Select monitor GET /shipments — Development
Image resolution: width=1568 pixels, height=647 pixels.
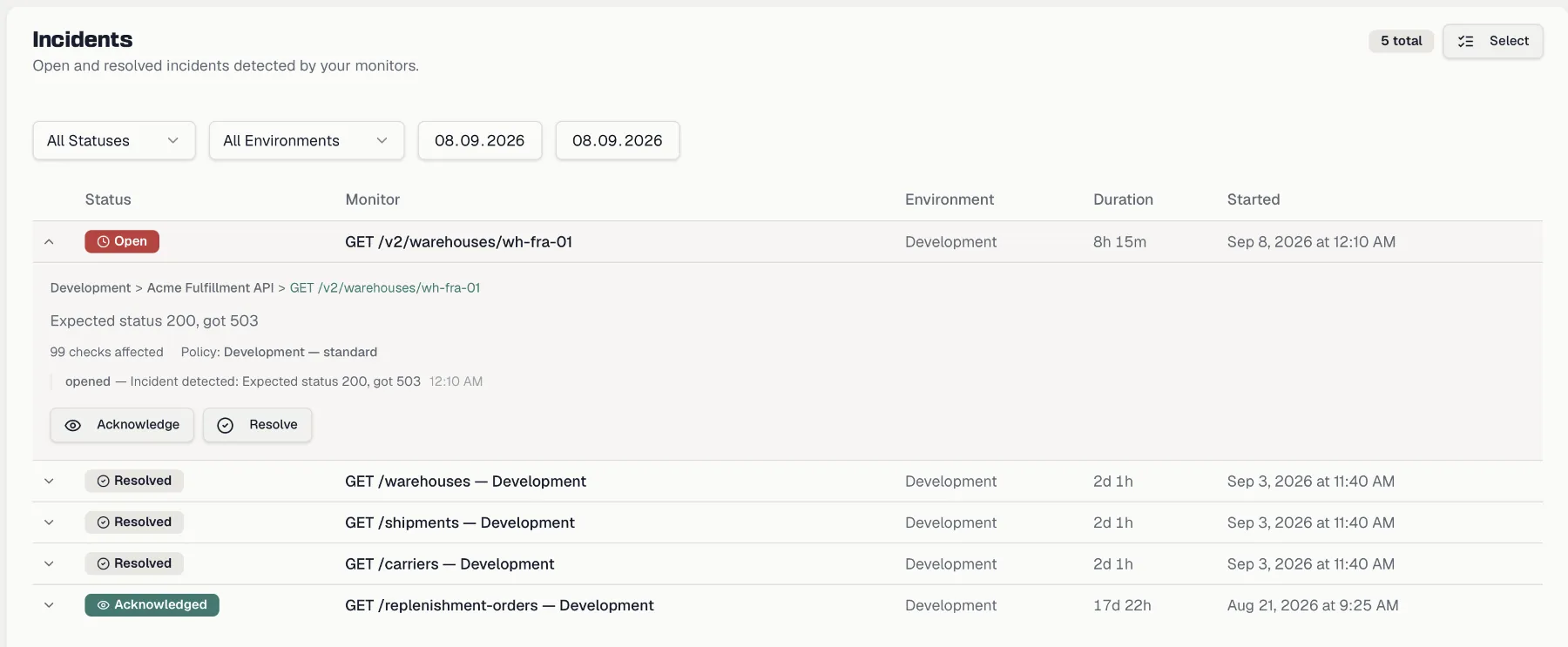tap(460, 522)
